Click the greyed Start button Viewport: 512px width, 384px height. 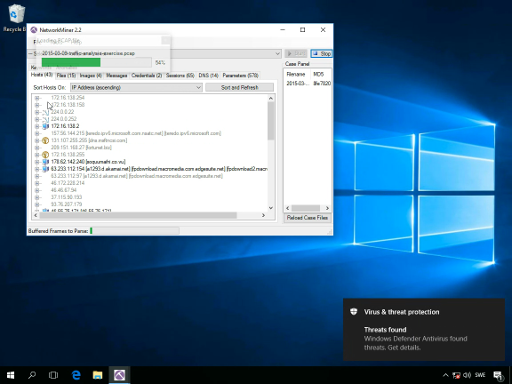coord(296,54)
